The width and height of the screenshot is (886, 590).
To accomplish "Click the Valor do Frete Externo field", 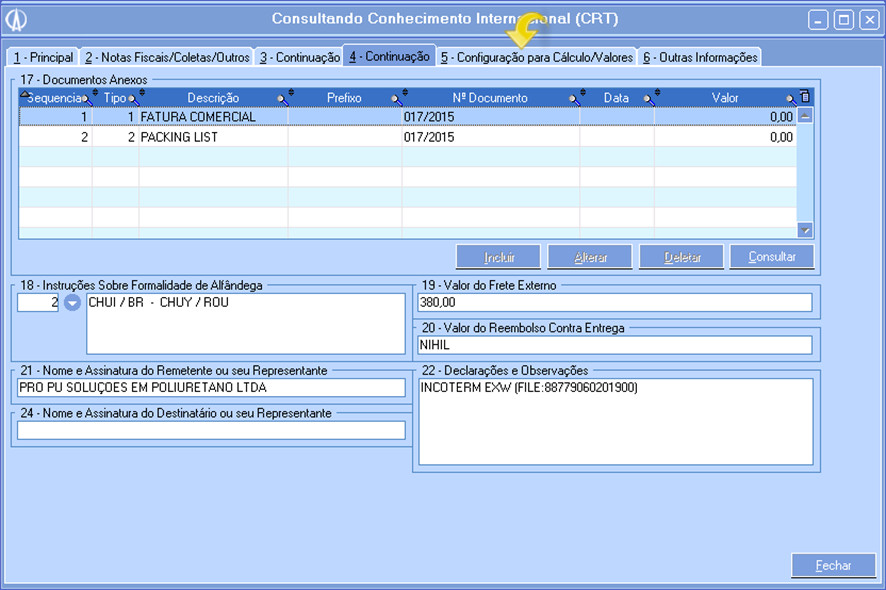I will click(615, 303).
